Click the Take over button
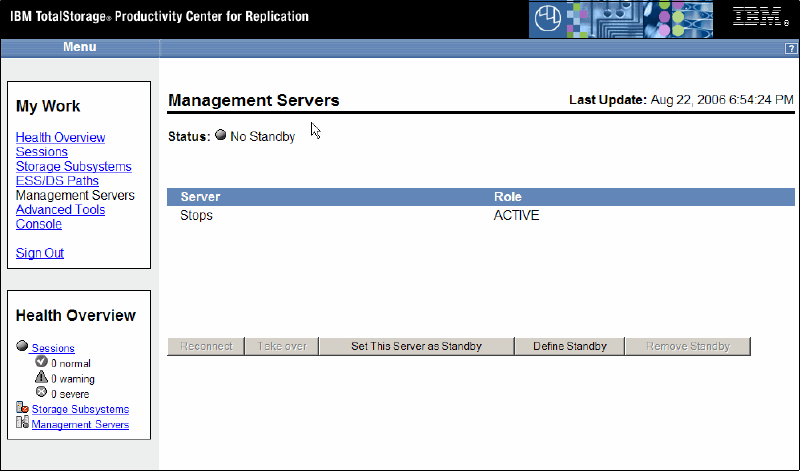 [282, 346]
